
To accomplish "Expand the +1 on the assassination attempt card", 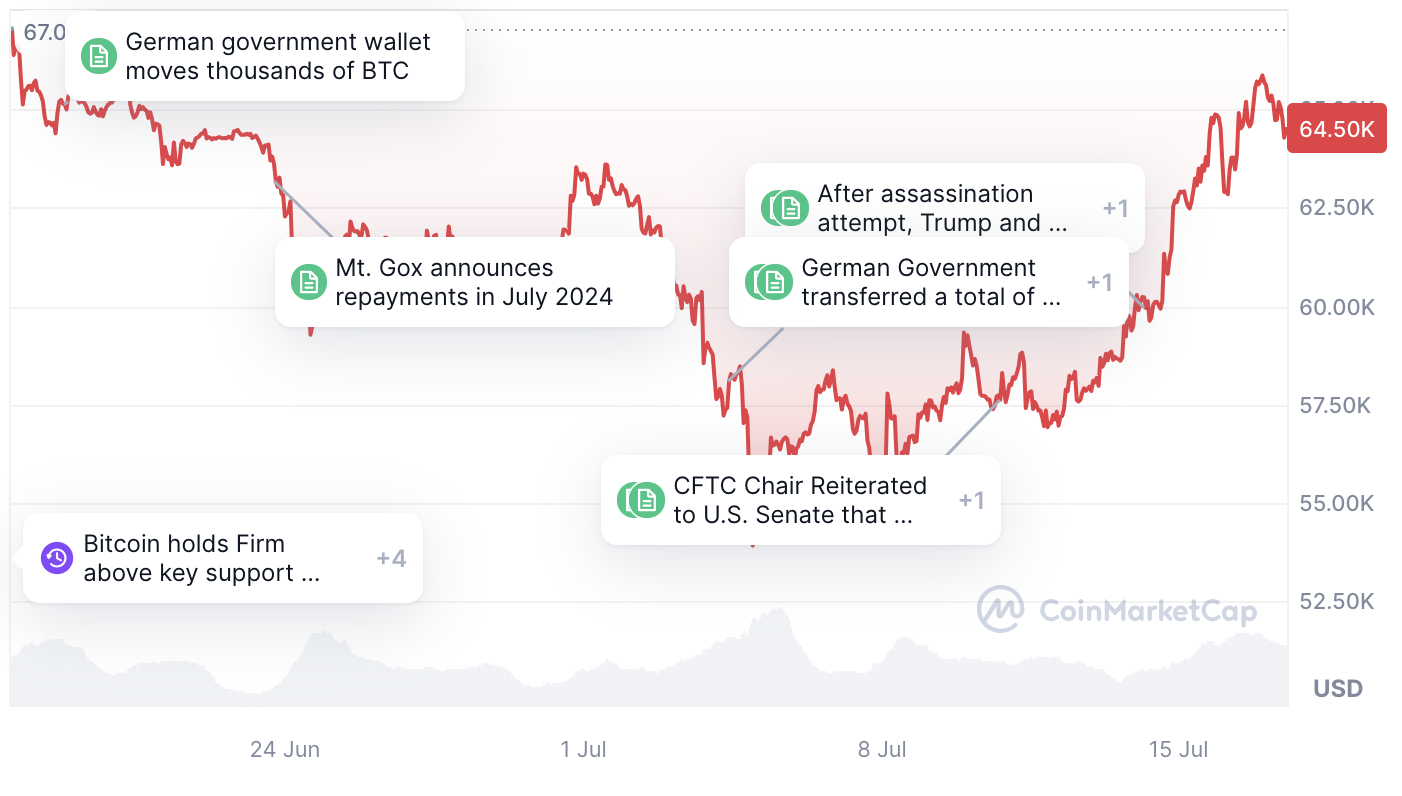I will 1115,208.
